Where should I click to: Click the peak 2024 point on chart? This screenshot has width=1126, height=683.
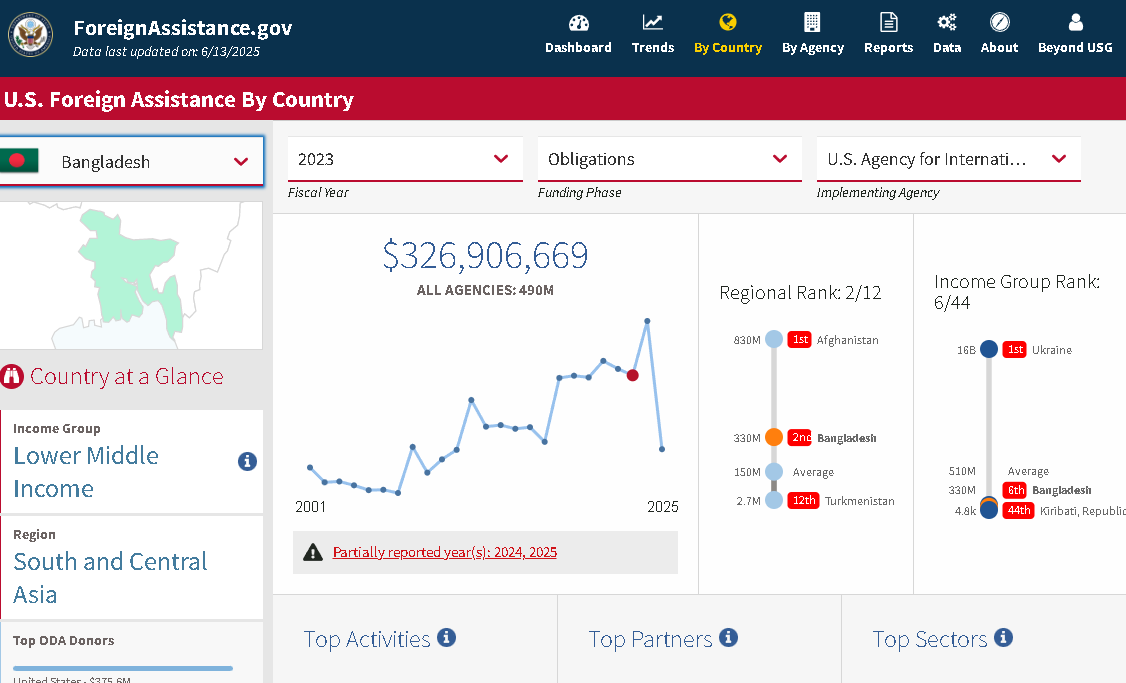click(647, 321)
